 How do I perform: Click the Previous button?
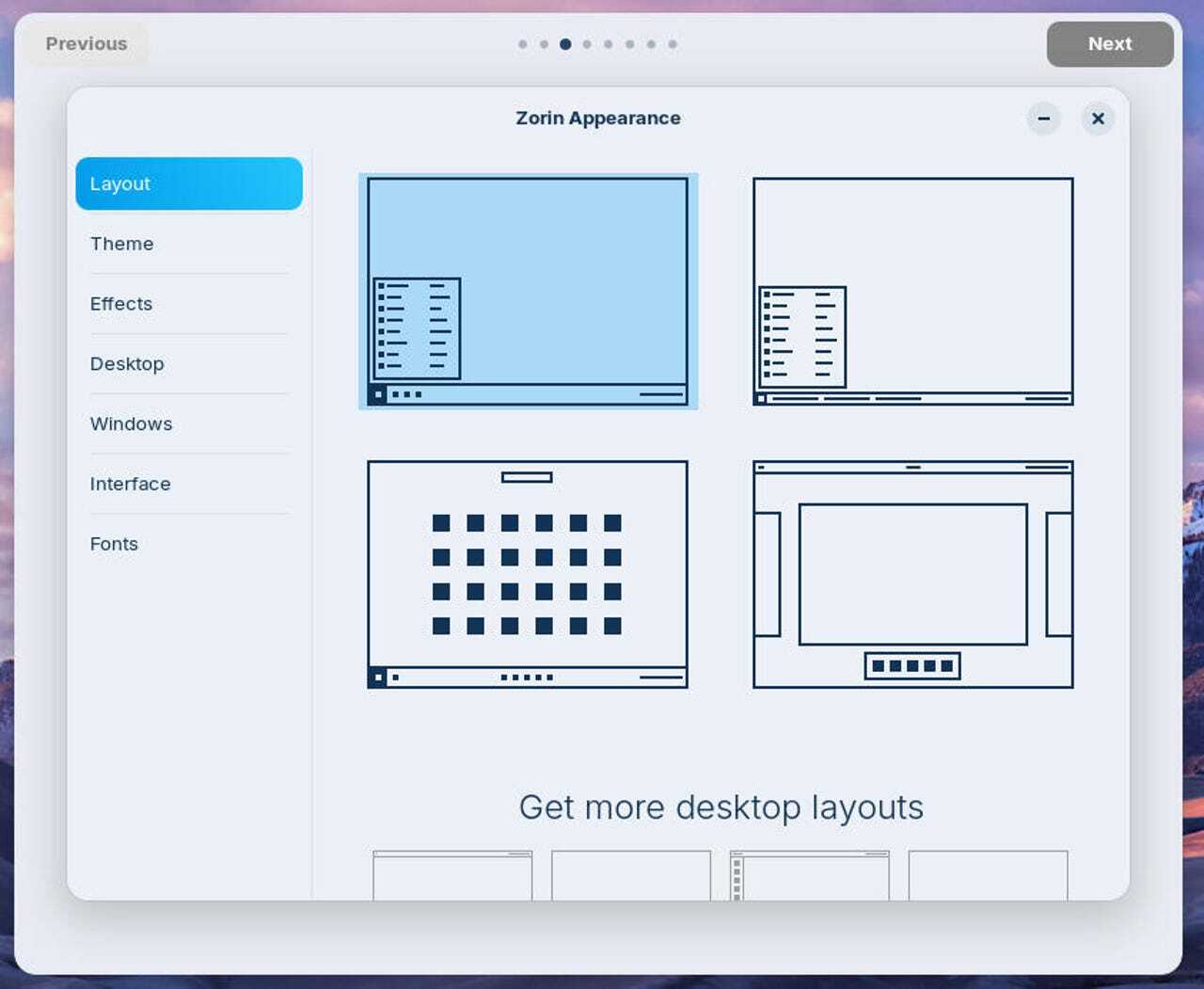click(87, 44)
